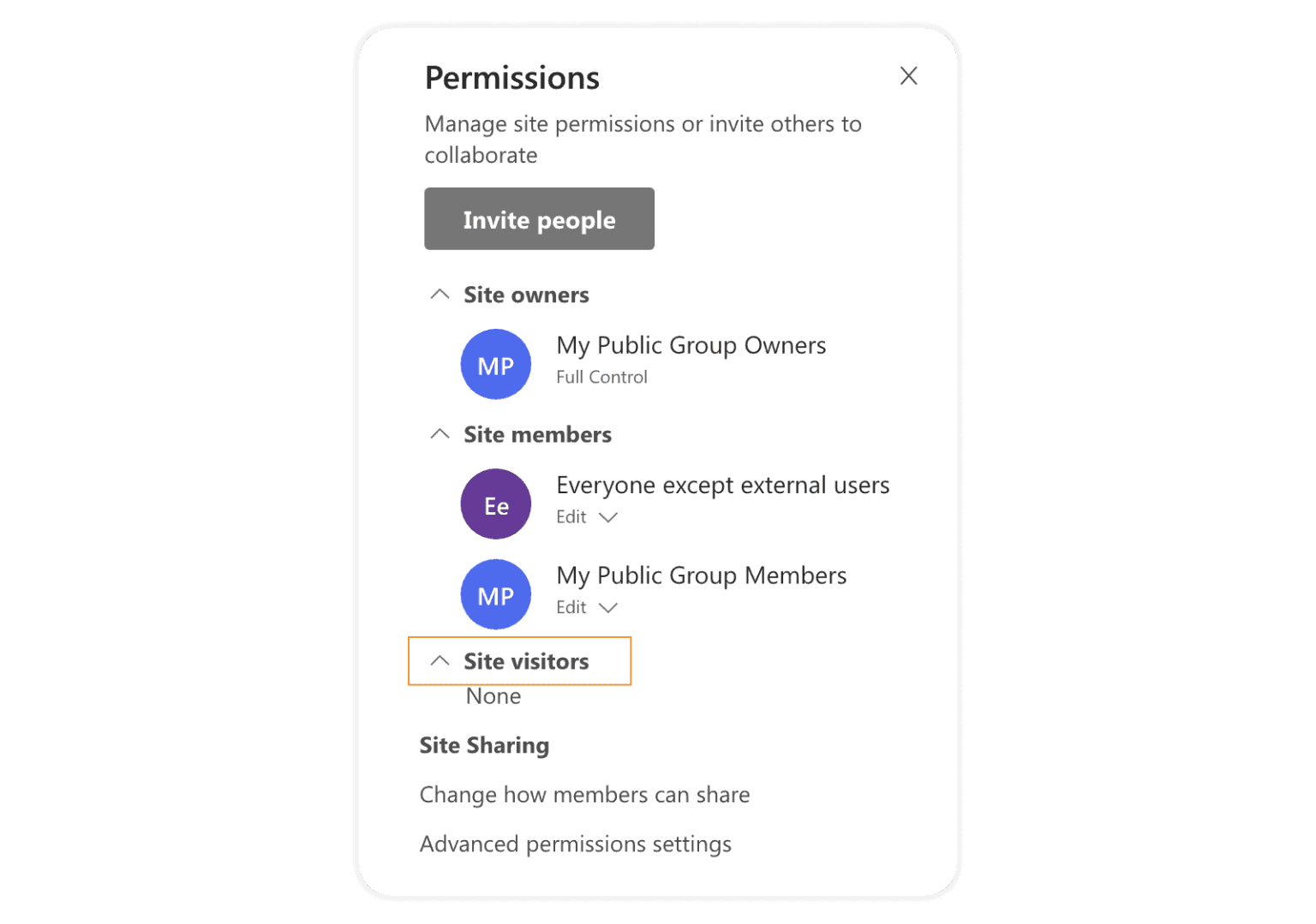Click the My Public Group Owners avatar icon
This screenshot has width=1316, height=924.
tap(495, 364)
